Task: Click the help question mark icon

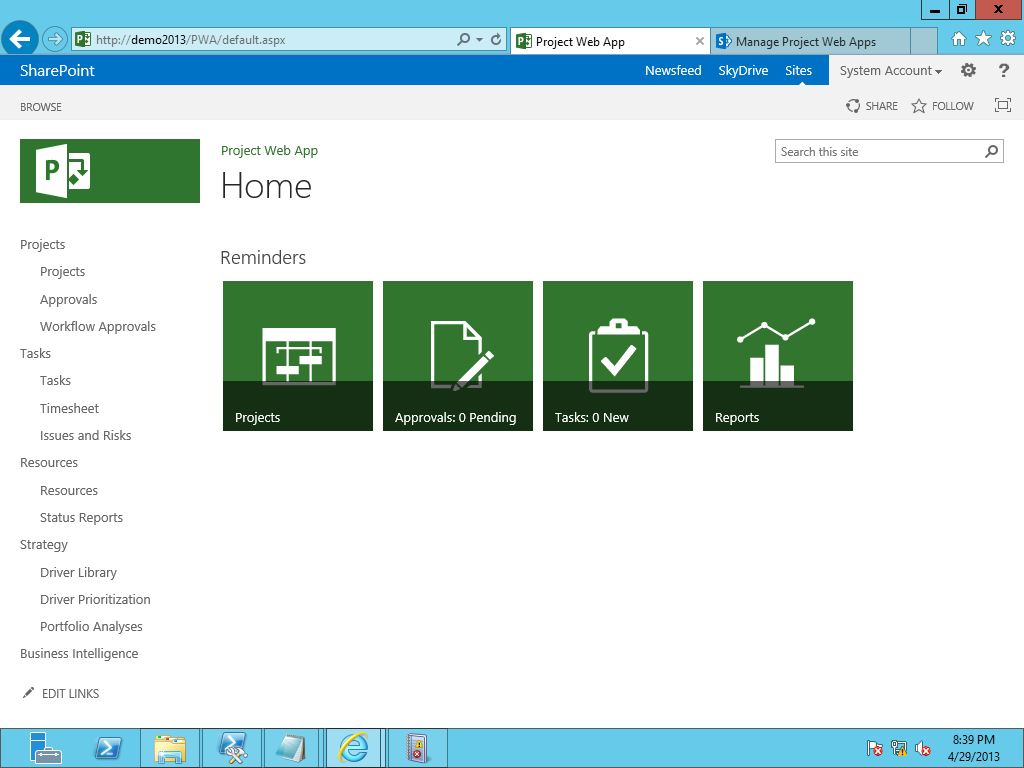Action: click(x=1004, y=71)
